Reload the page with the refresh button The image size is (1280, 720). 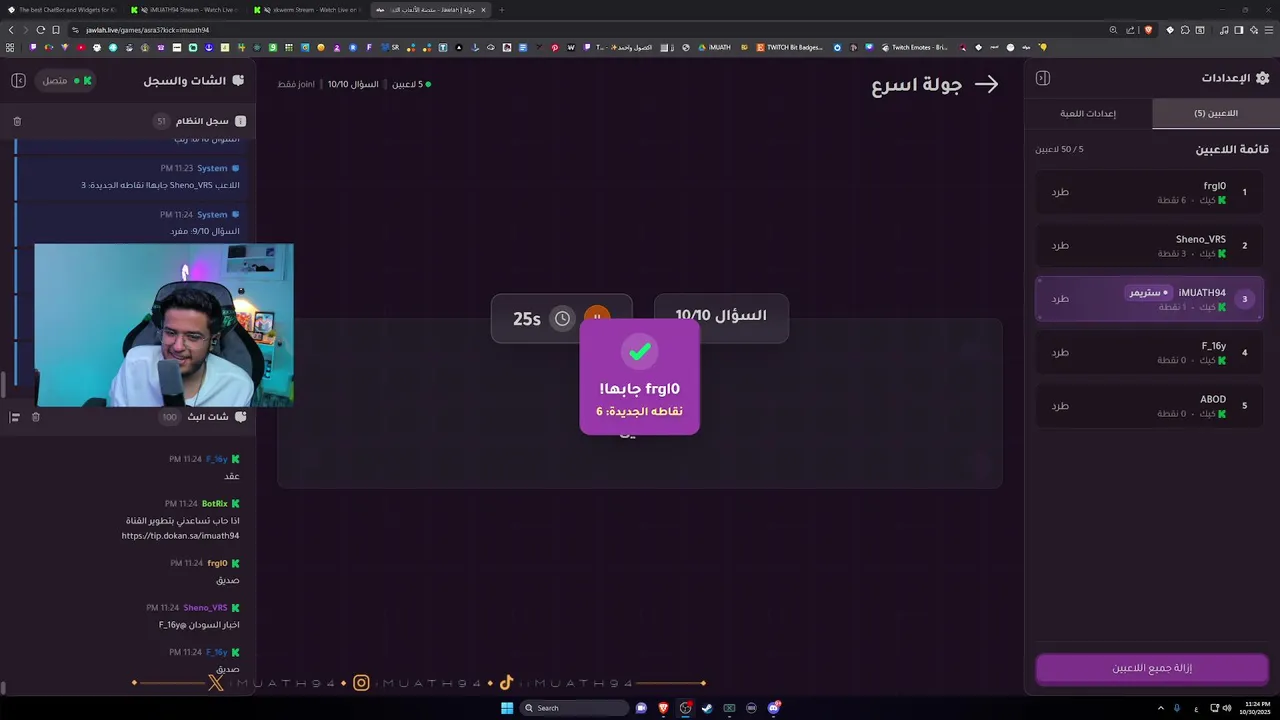pos(40,30)
